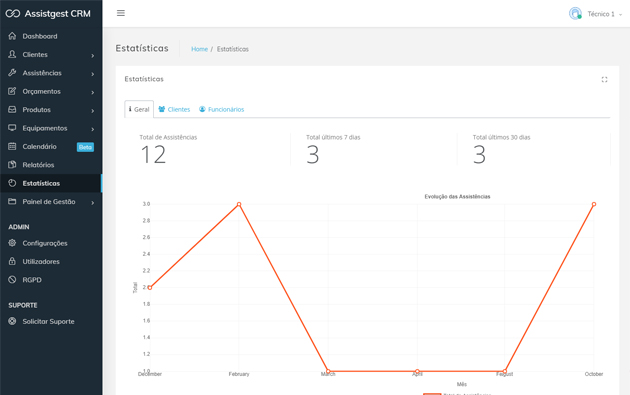630x395 pixels.
Task: Click the group icon on Clientes tab
Action: [162, 109]
